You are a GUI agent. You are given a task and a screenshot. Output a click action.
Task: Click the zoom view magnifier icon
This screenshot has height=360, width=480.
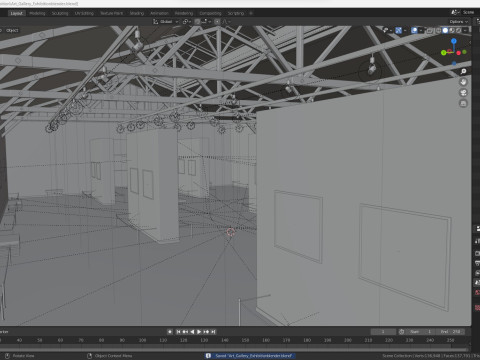[x=463, y=71]
